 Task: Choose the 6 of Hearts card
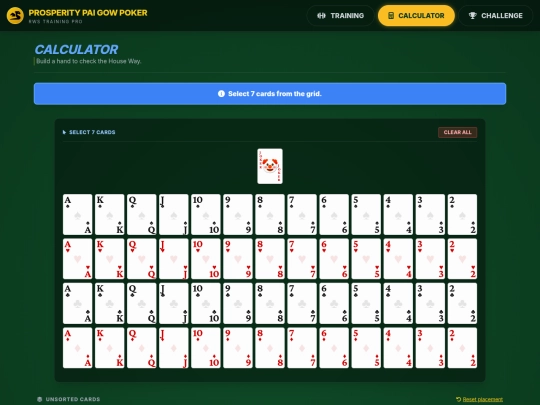tap(334, 259)
